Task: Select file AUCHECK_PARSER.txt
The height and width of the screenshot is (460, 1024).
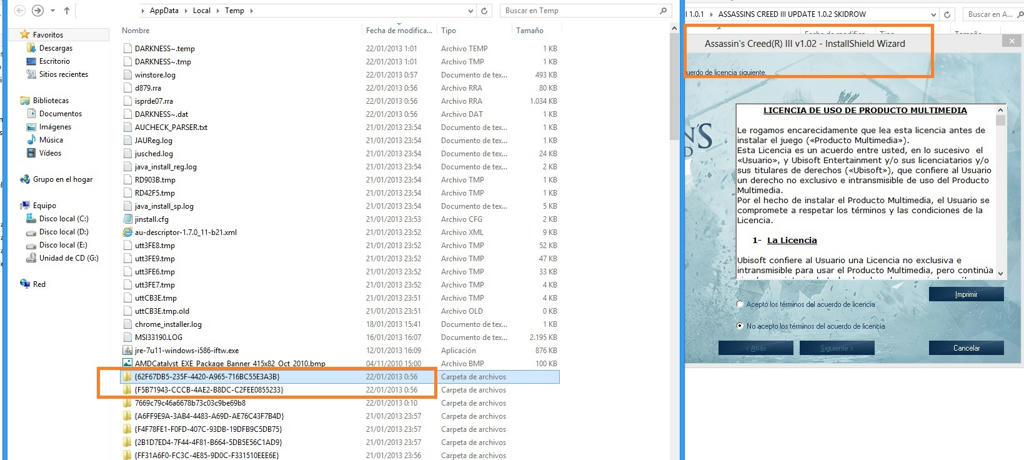Action: [x=170, y=127]
